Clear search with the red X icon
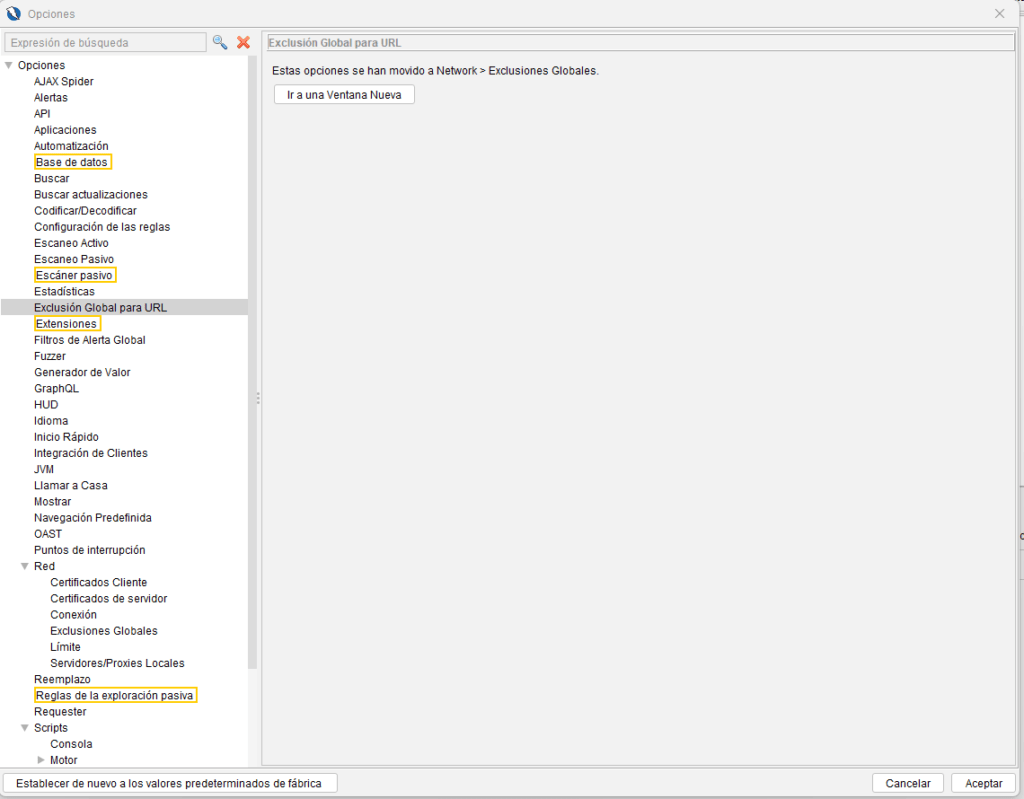The width and height of the screenshot is (1024, 799). (x=243, y=42)
